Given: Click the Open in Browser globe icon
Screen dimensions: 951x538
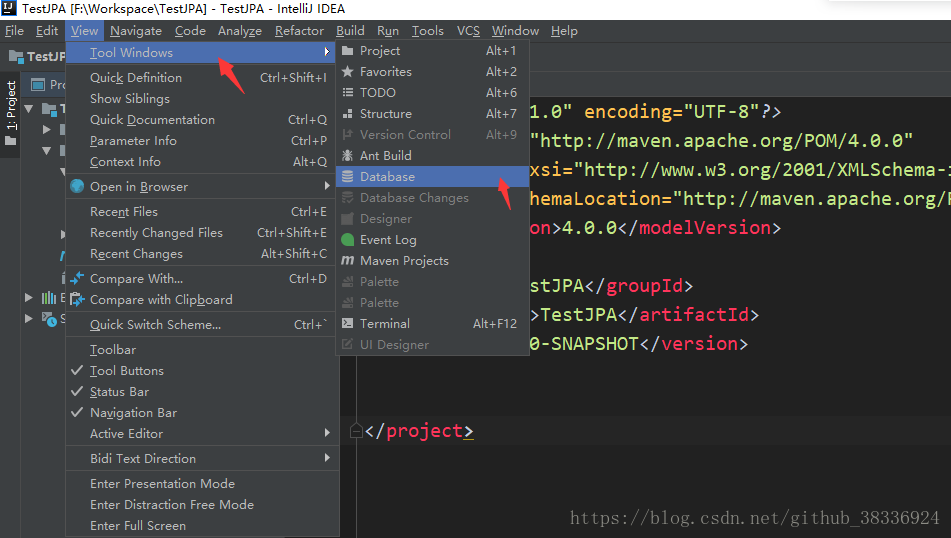Looking at the screenshot, I should pyautogui.click(x=77, y=186).
